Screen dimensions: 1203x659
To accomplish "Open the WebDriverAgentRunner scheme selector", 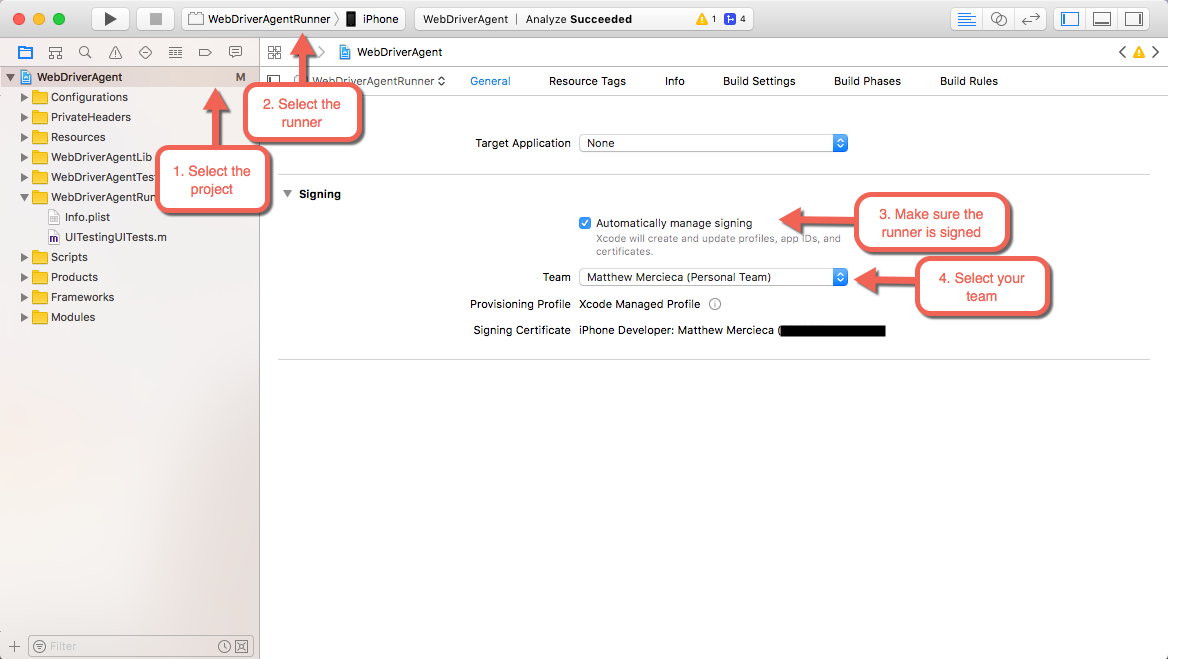I will (x=260, y=19).
